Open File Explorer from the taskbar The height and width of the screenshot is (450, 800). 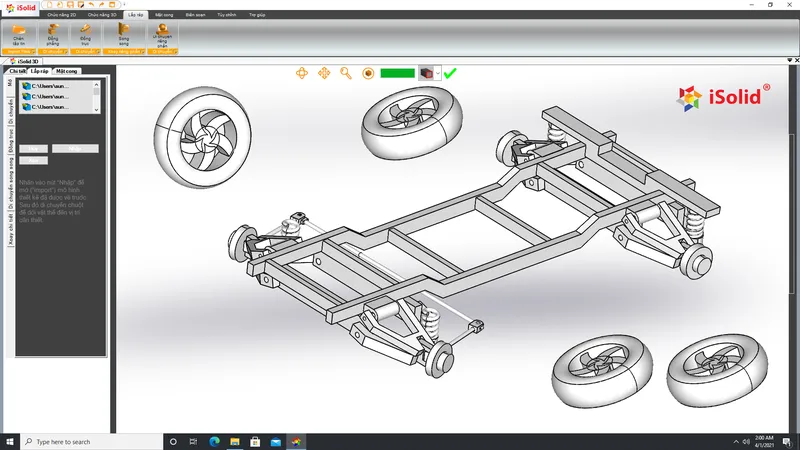[x=235, y=441]
